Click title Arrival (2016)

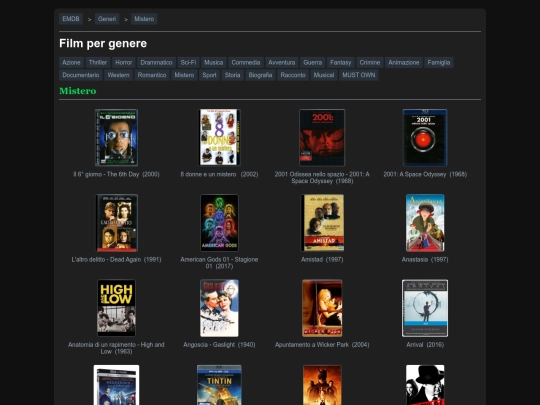(x=425, y=345)
